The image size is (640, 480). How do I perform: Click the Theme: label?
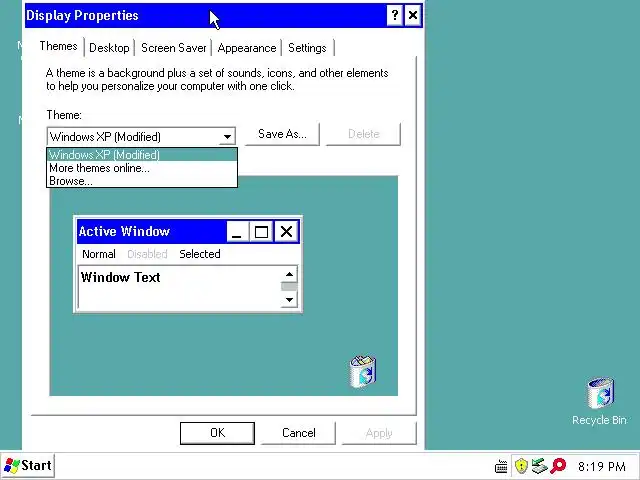(x=64, y=115)
